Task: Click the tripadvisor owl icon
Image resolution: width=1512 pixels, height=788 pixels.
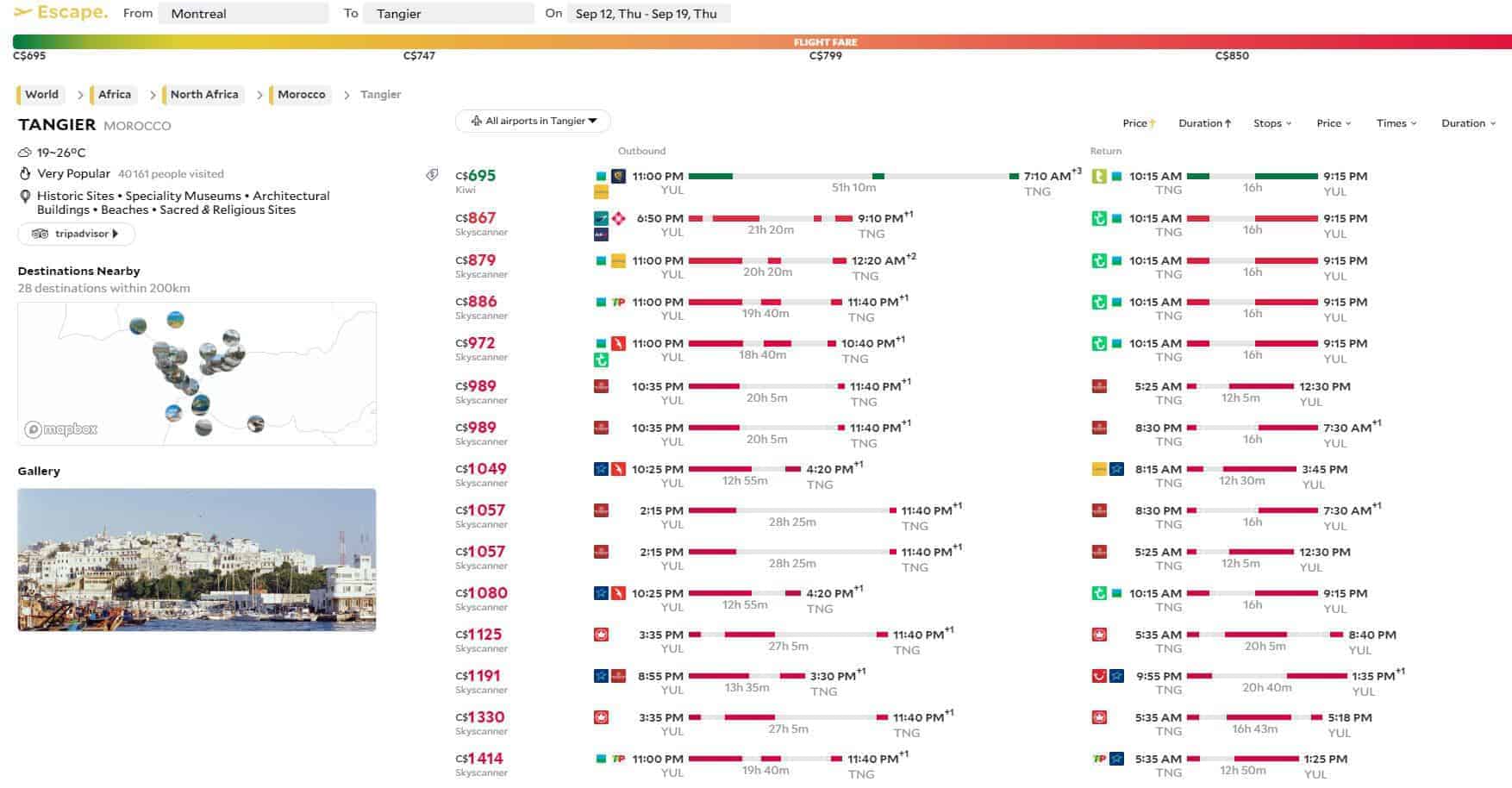Action: 40,234
